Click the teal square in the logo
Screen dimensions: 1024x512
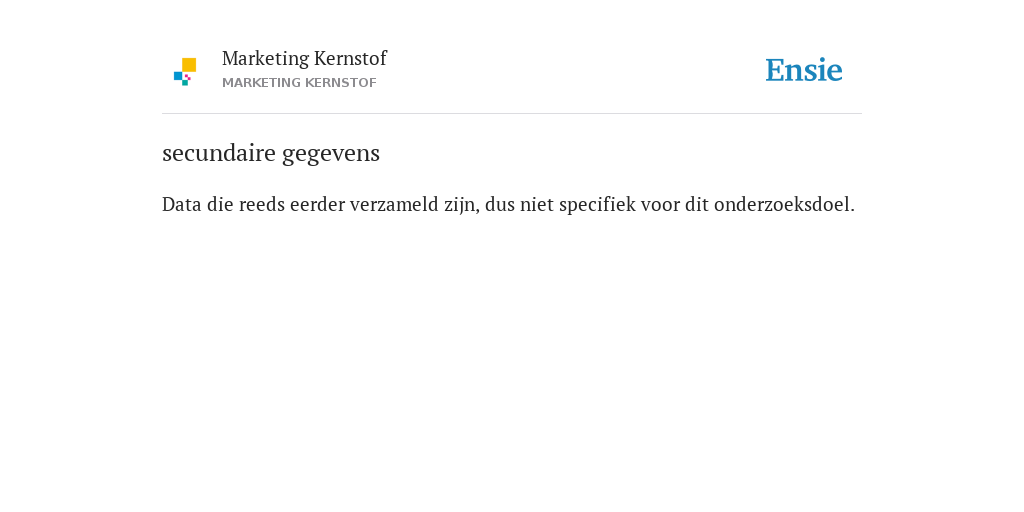click(185, 83)
